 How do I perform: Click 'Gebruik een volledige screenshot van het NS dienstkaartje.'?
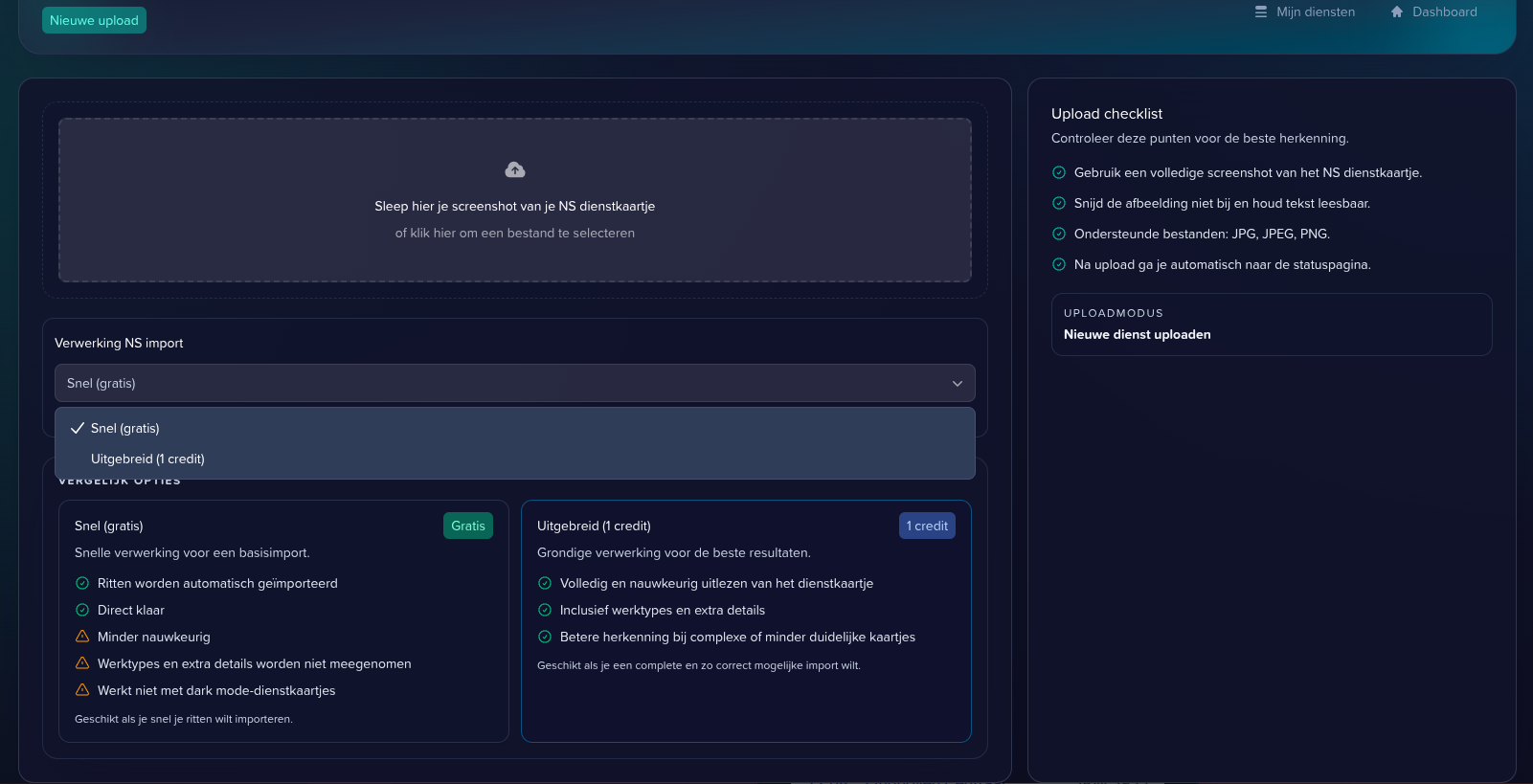(1249, 172)
